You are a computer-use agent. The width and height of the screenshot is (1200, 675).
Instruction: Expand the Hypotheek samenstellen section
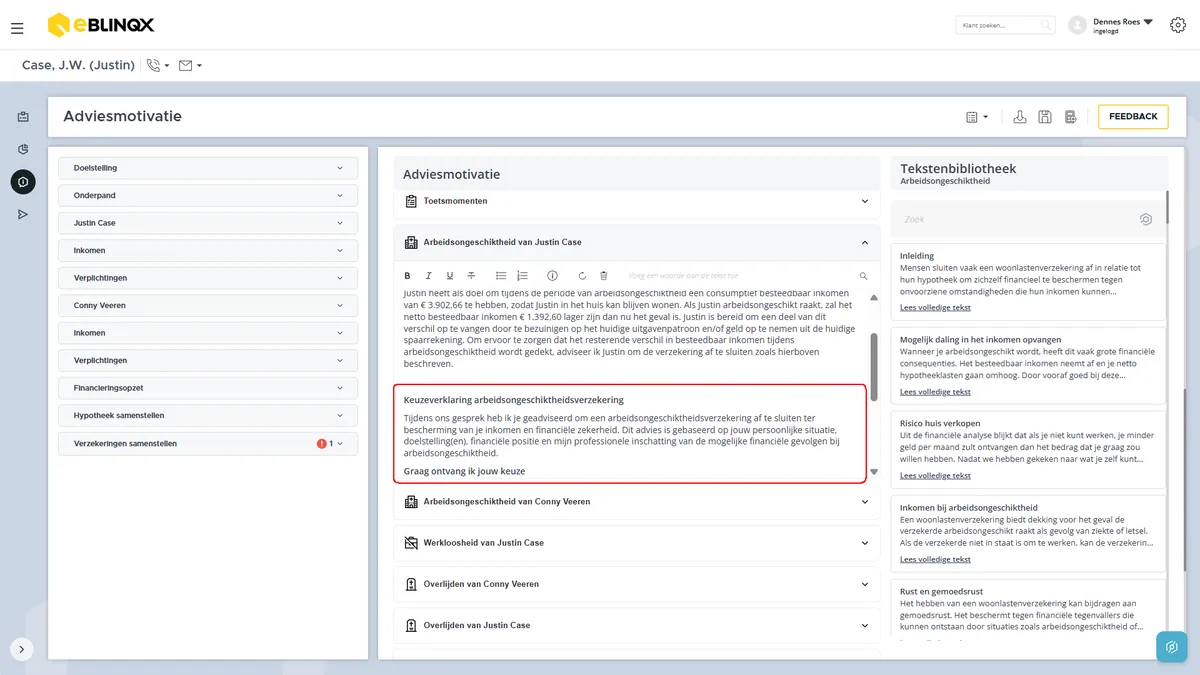tap(208, 415)
